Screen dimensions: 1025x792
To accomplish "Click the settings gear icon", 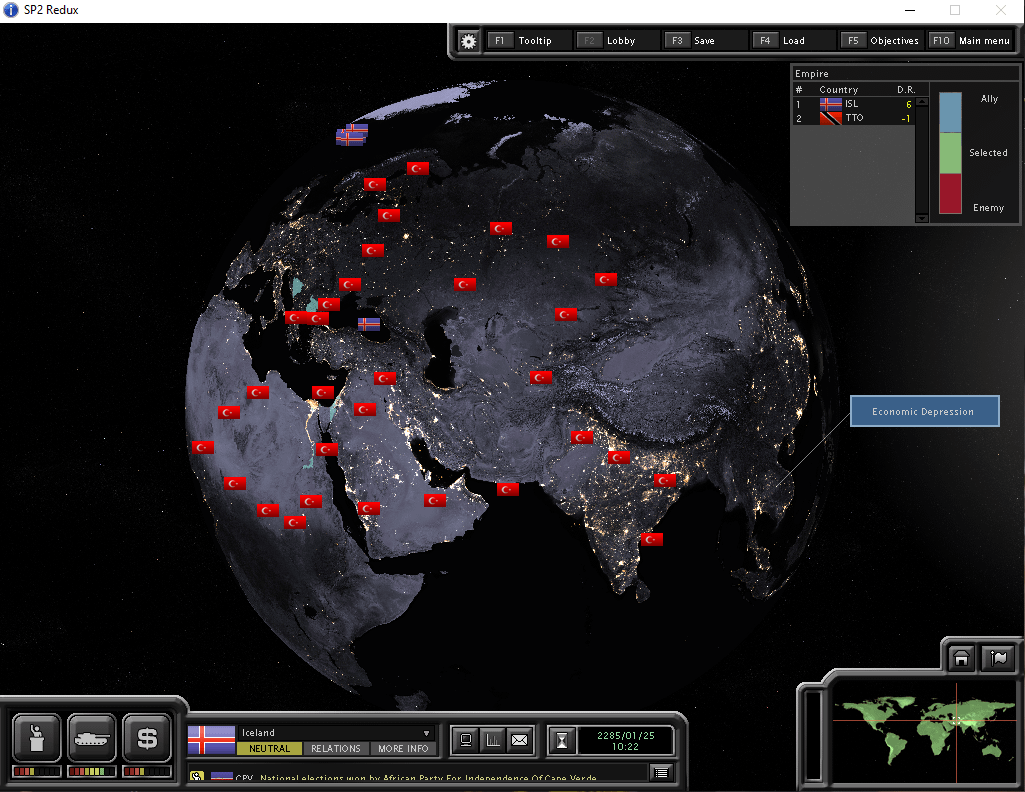I will point(468,41).
